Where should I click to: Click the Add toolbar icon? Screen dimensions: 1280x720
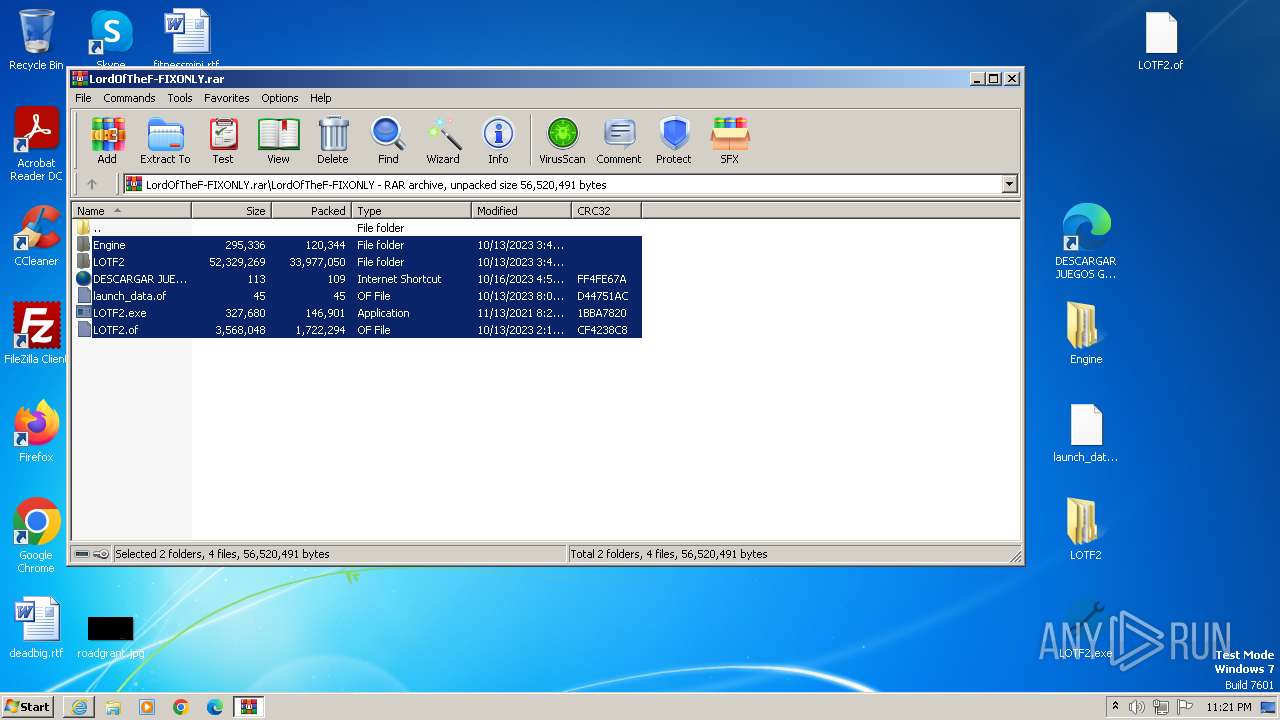[x=107, y=140]
